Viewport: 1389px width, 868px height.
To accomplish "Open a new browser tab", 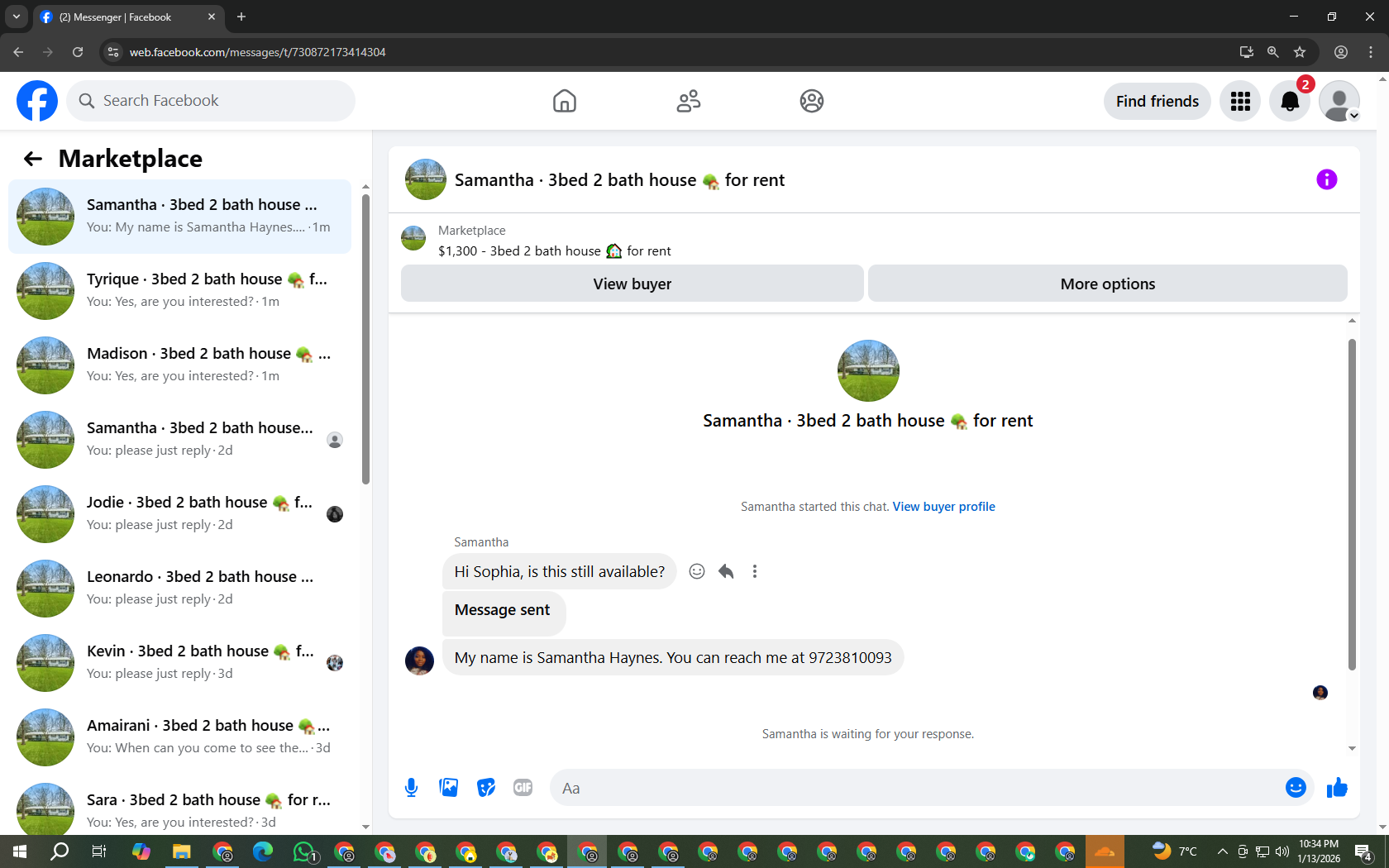I will 241,17.
